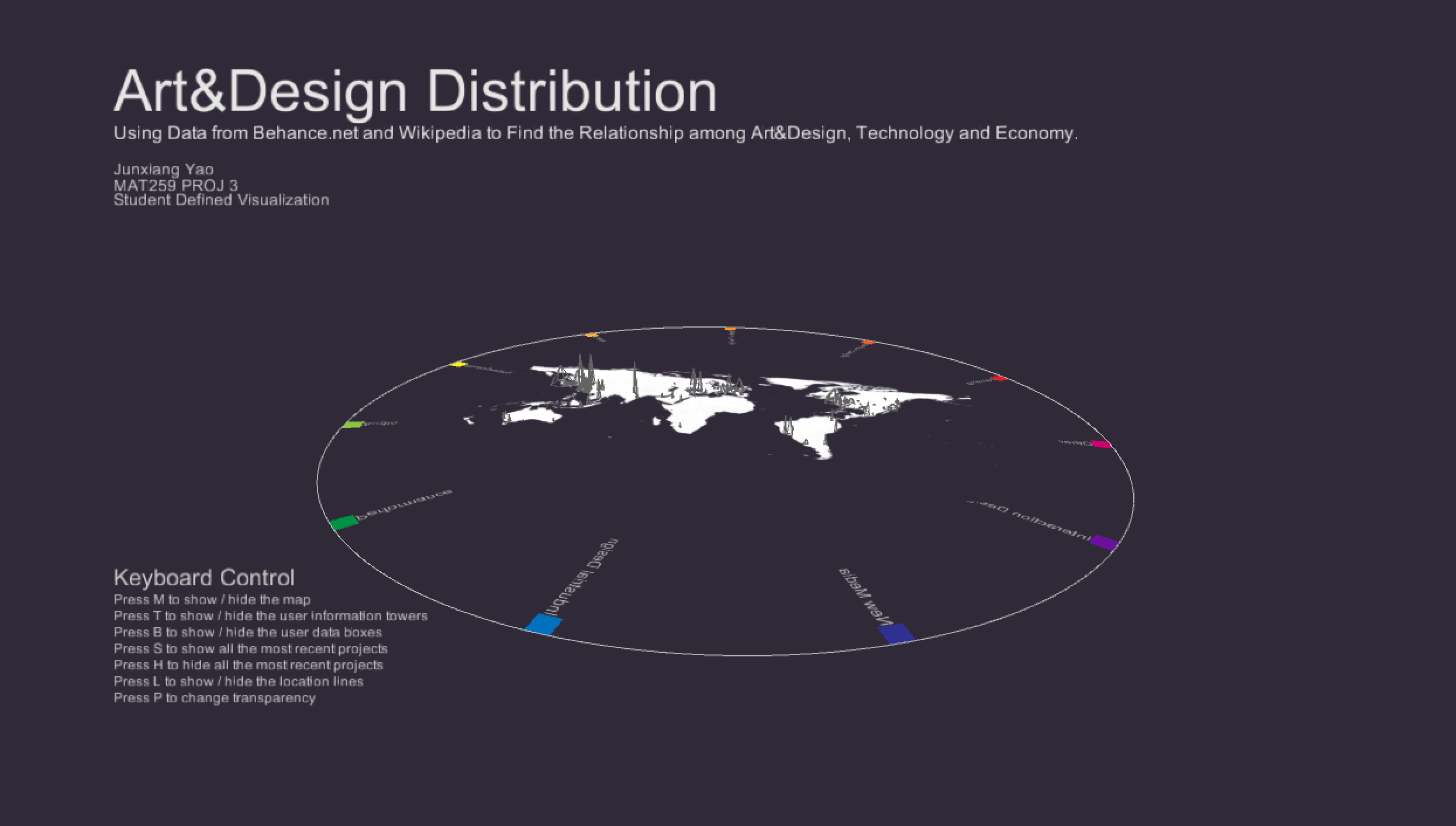This screenshot has height=826, width=1456.
Task: Click 'Press B' user data boxes line
Action: 247,632
